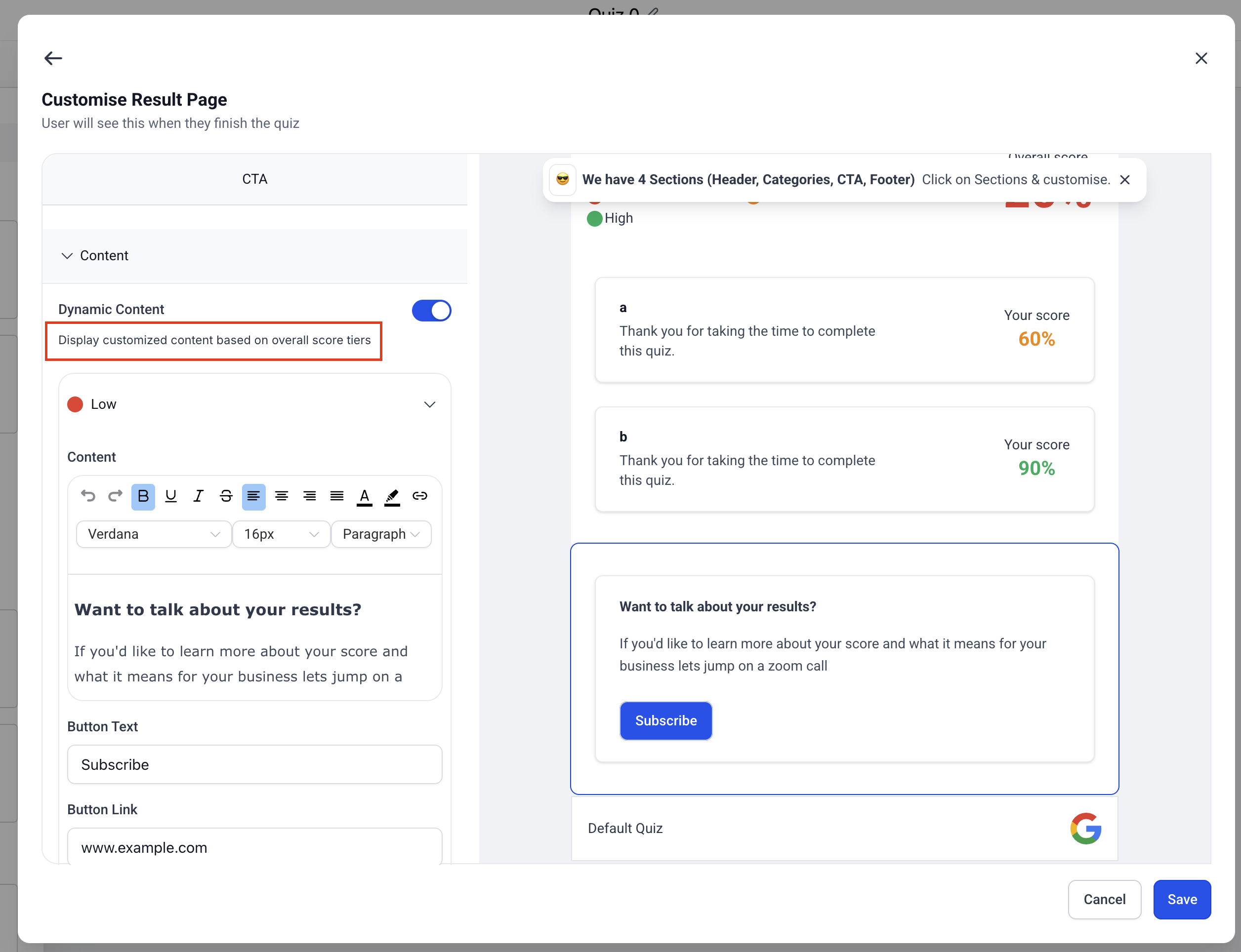Toggle bold formatting in editor
The width and height of the screenshot is (1241, 952).
pyautogui.click(x=143, y=496)
